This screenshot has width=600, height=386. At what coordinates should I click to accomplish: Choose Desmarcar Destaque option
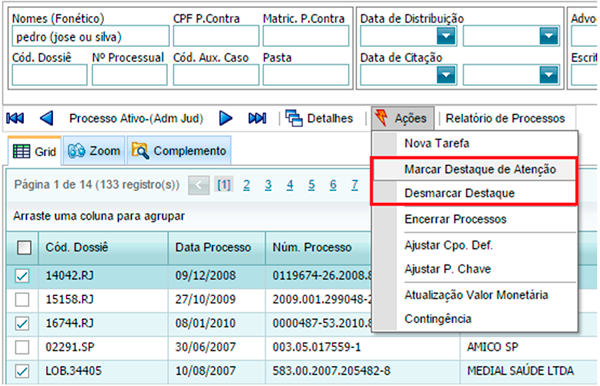[x=474, y=193]
